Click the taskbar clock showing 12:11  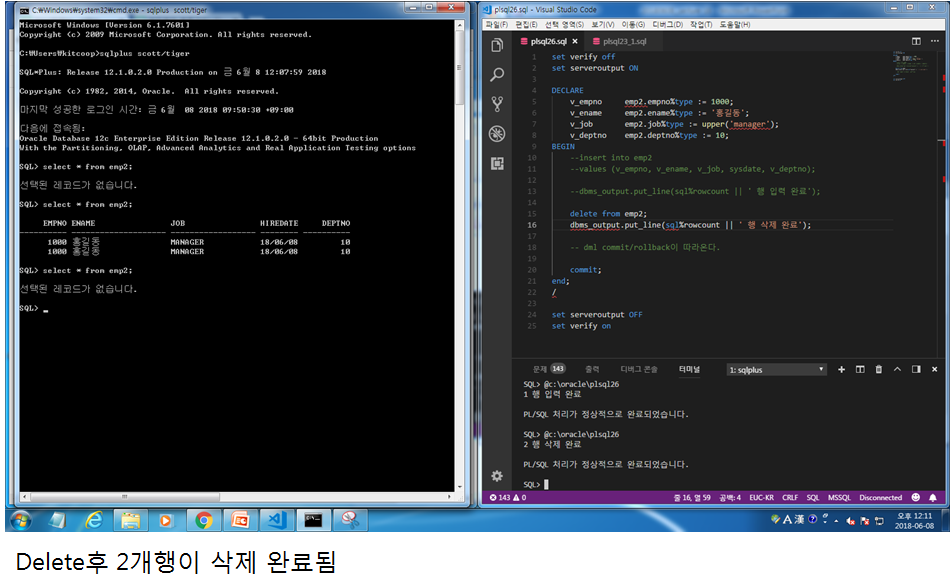coord(915,520)
